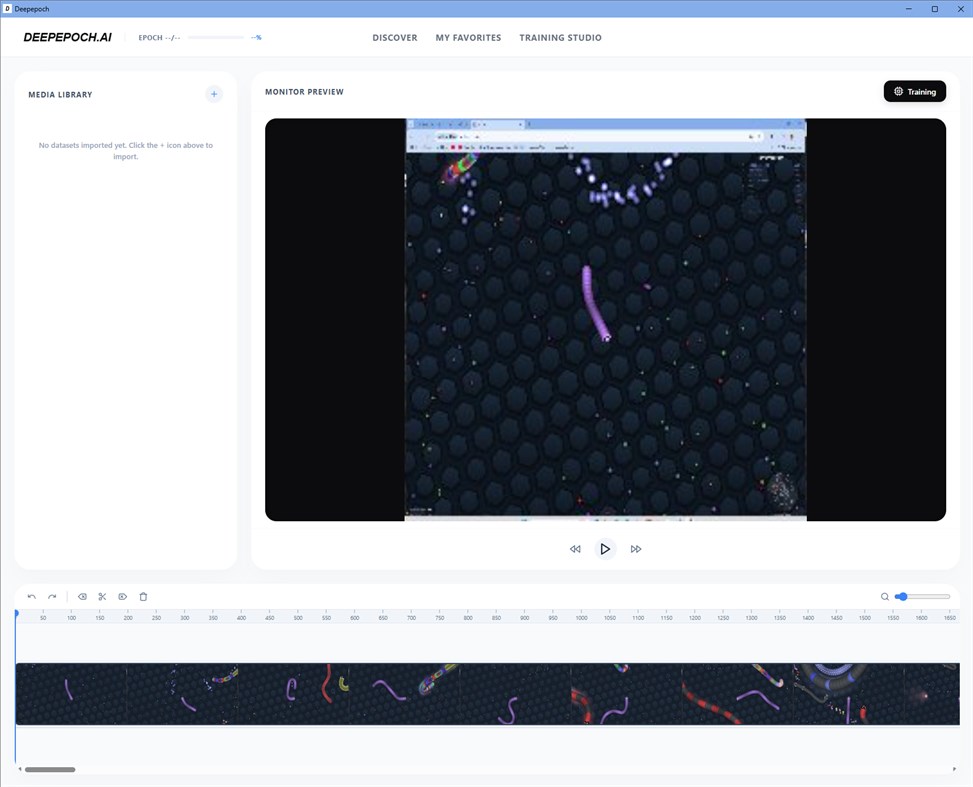Click the horizontal timeline scrollbar thumb

tap(50, 770)
